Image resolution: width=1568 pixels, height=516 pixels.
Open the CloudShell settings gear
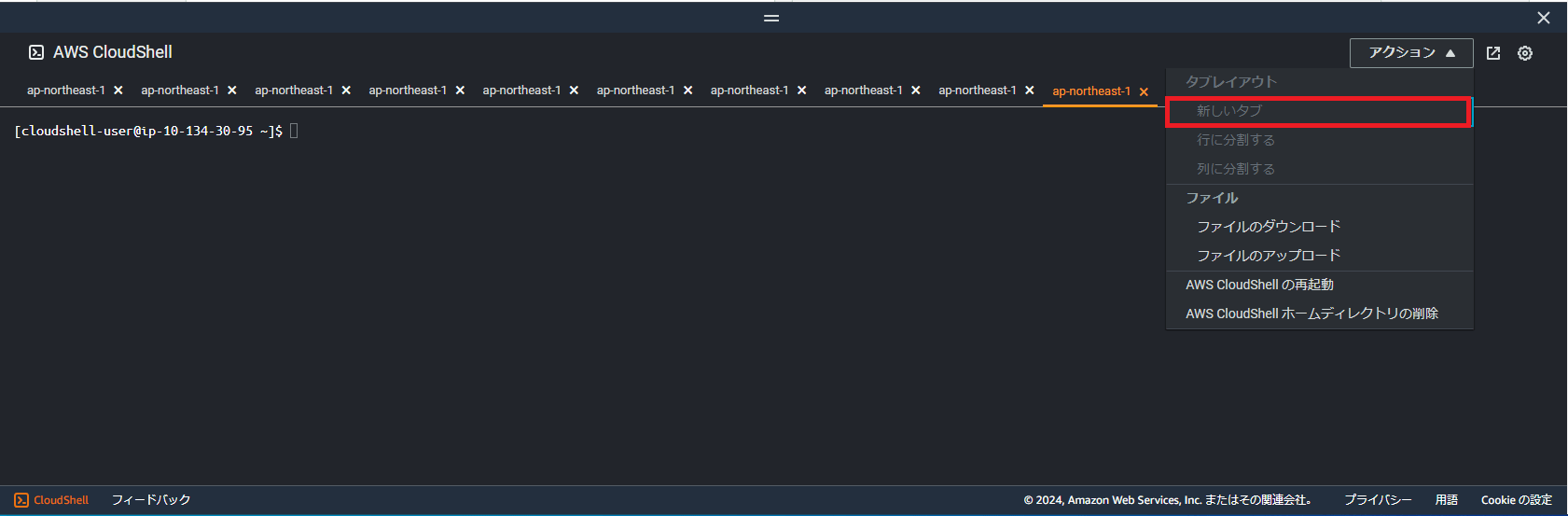[x=1525, y=53]
